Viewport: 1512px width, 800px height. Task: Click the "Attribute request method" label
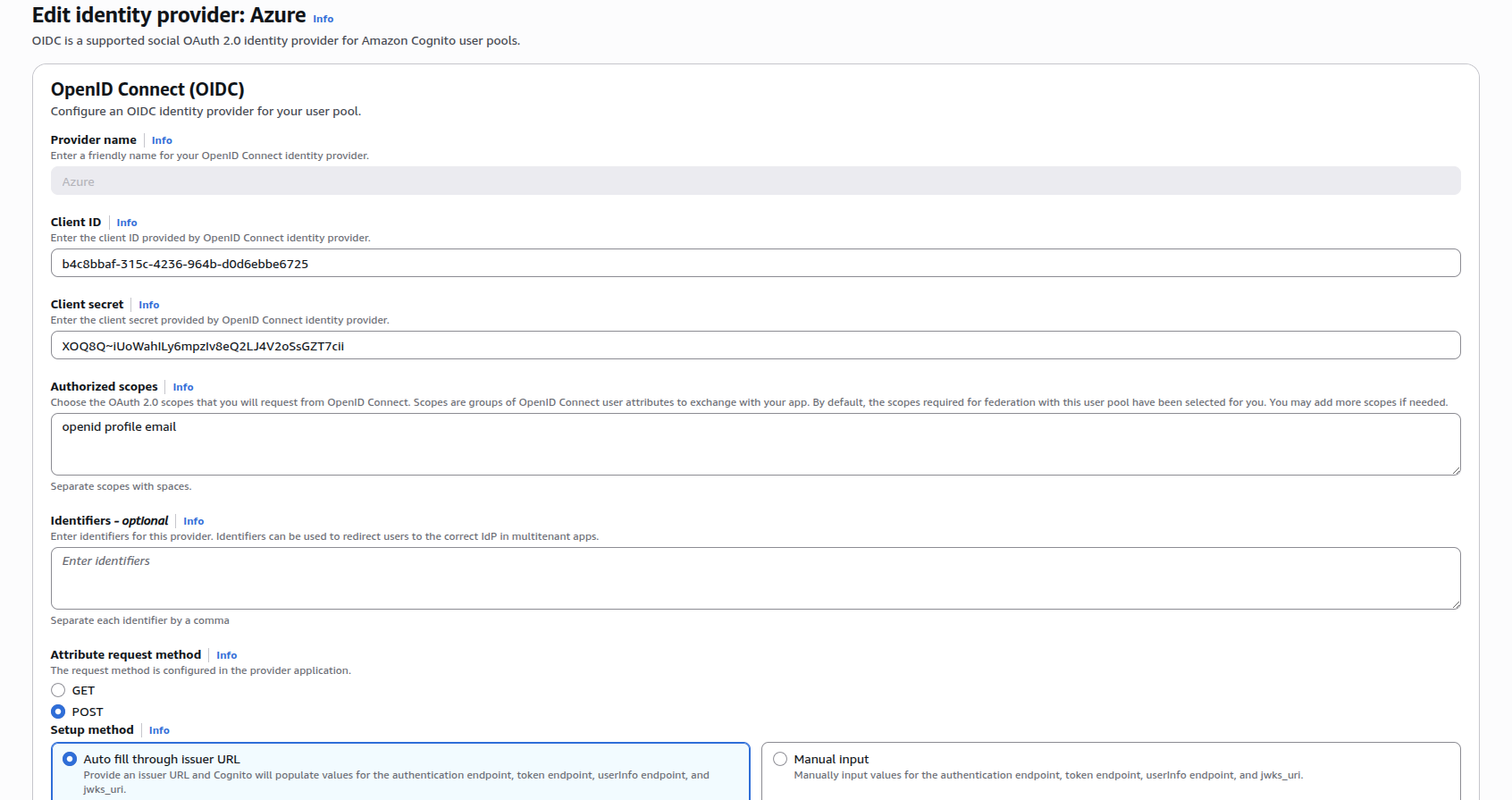[126, 655]
